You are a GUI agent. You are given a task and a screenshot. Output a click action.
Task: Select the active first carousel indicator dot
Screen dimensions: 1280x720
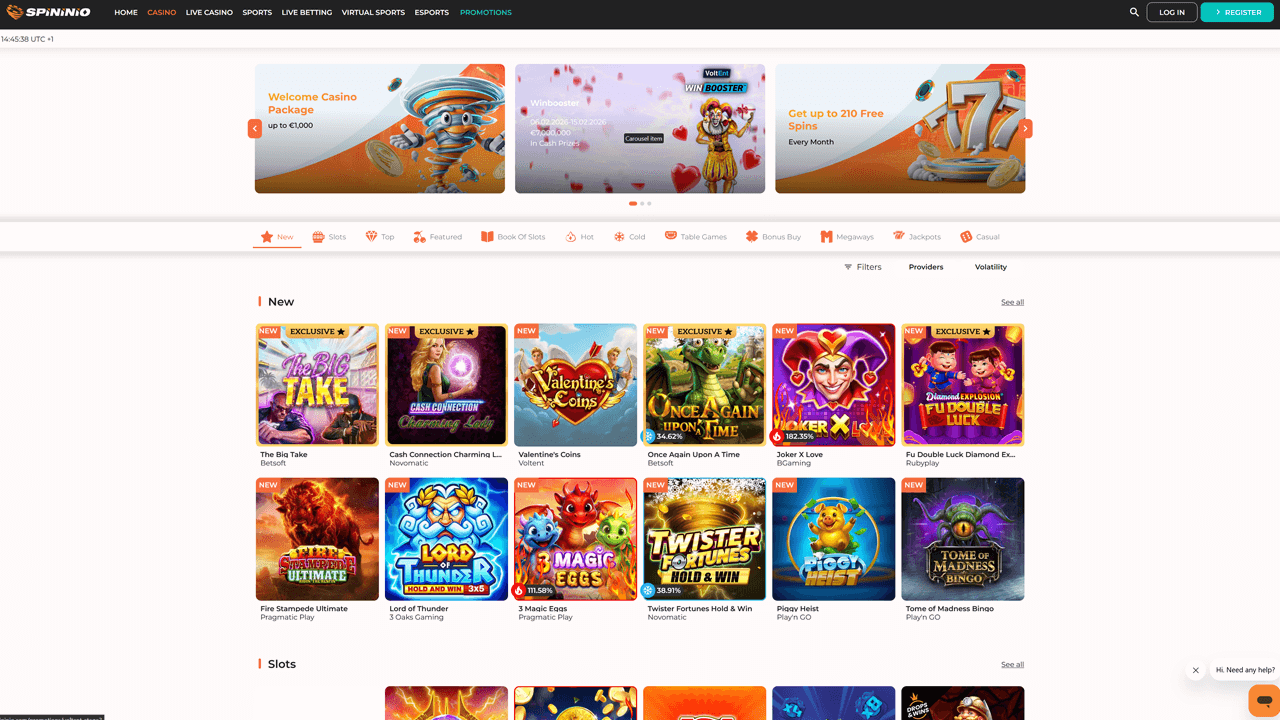pos(633,203)
